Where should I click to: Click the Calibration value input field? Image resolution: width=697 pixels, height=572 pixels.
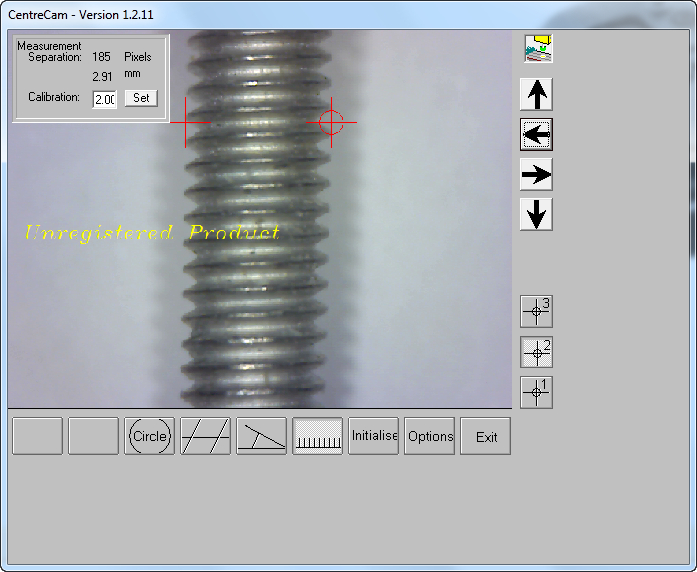click(104, 99)
